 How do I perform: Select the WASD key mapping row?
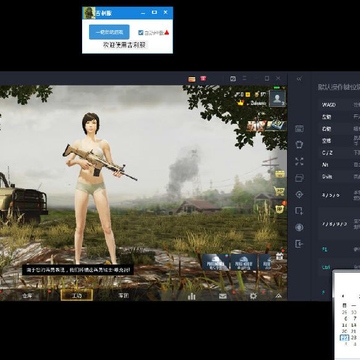[339, 105]
